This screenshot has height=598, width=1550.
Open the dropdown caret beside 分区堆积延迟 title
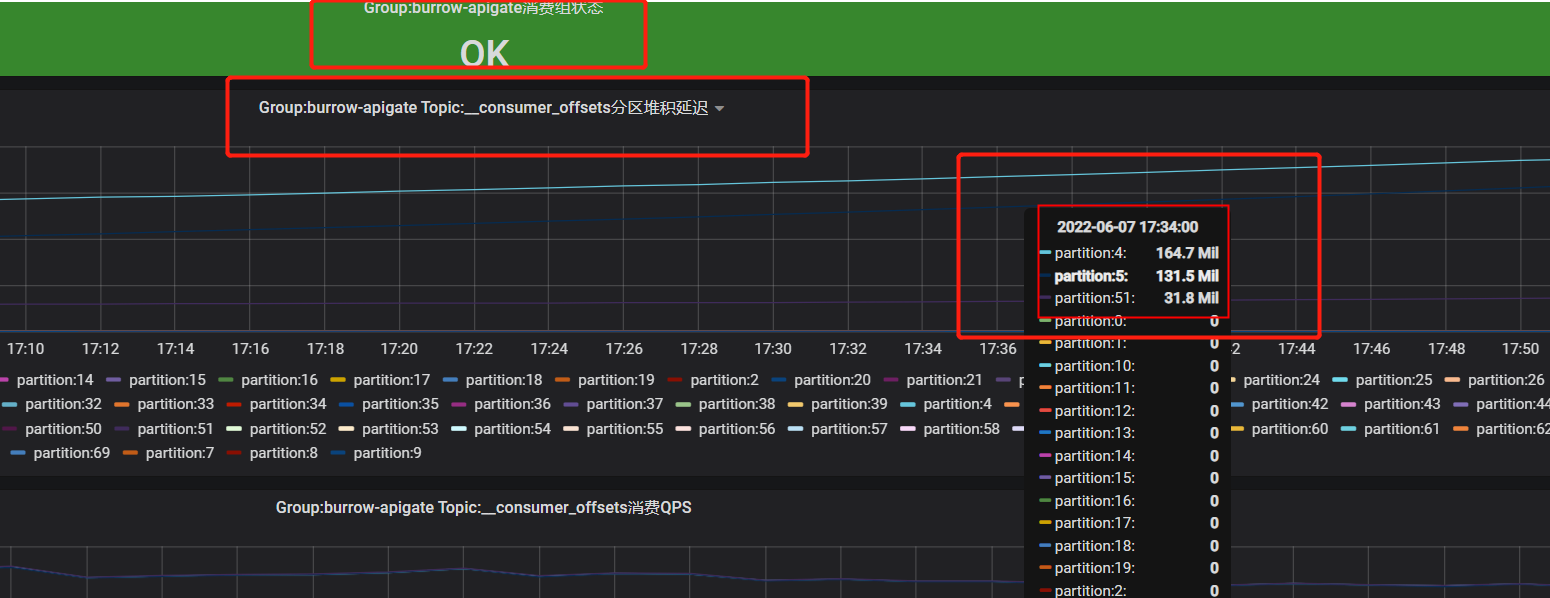pos(719,109)
